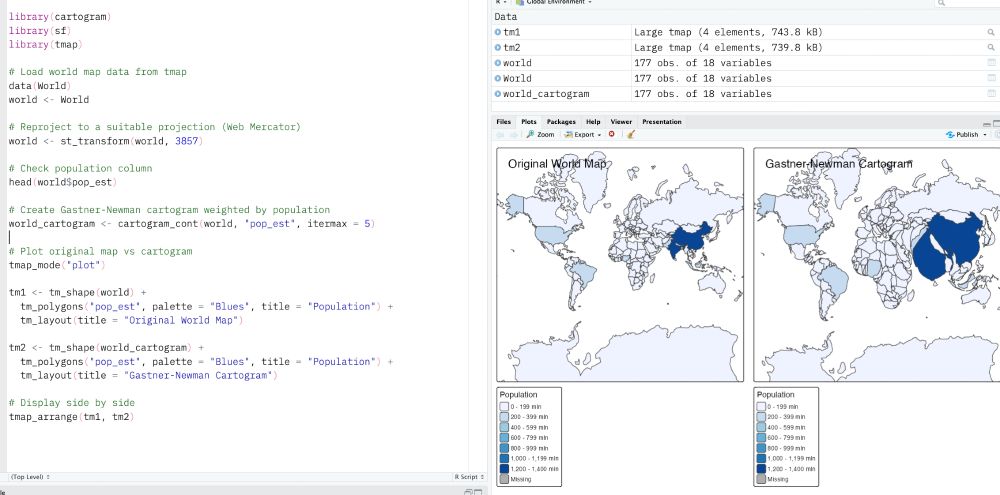Open the (Top Level) scope dropdown
Image resolution: width=1000 pixels, height=495 pixels.
click(x=30, y=477)
